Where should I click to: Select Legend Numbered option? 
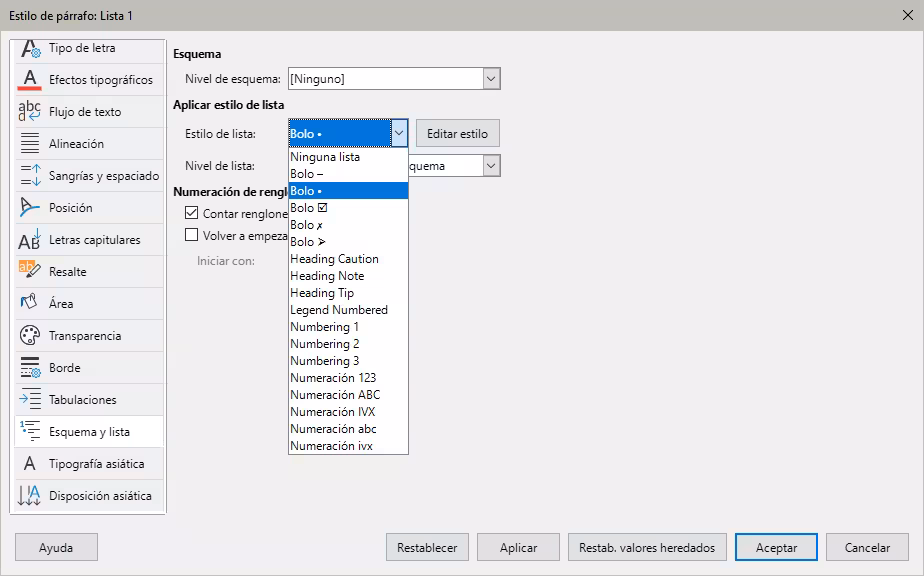(x=348, y=310)
